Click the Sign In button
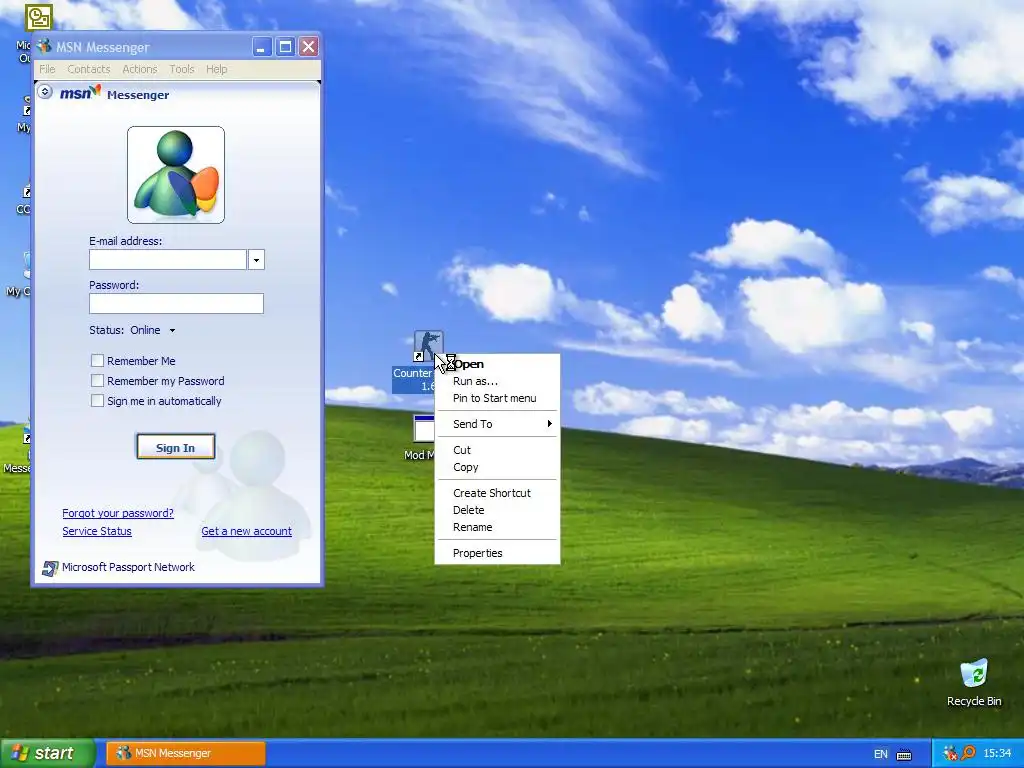The image size is (1024, 768). tap(176, 447)
